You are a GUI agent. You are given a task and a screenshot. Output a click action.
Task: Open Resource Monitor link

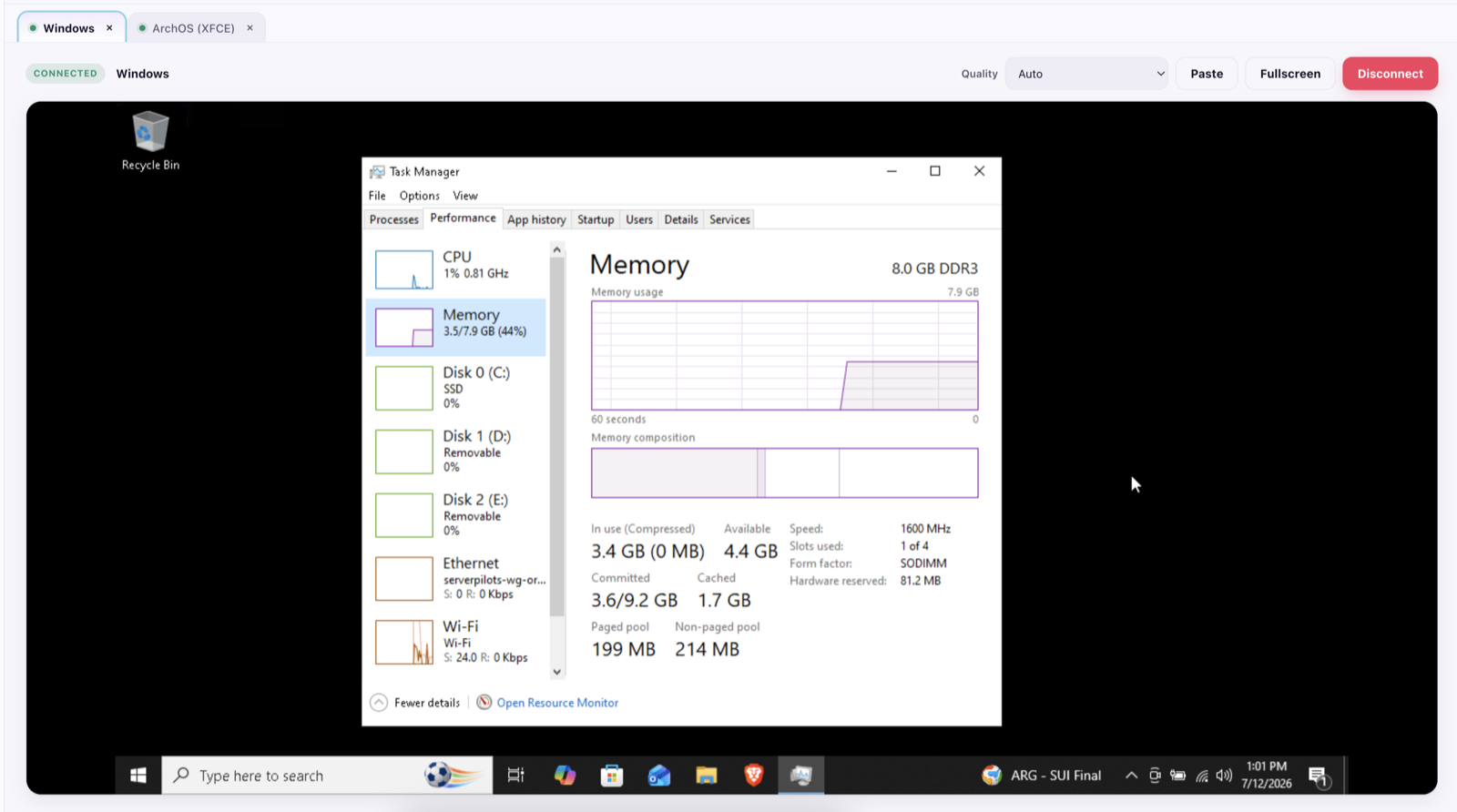coord(557,703)
